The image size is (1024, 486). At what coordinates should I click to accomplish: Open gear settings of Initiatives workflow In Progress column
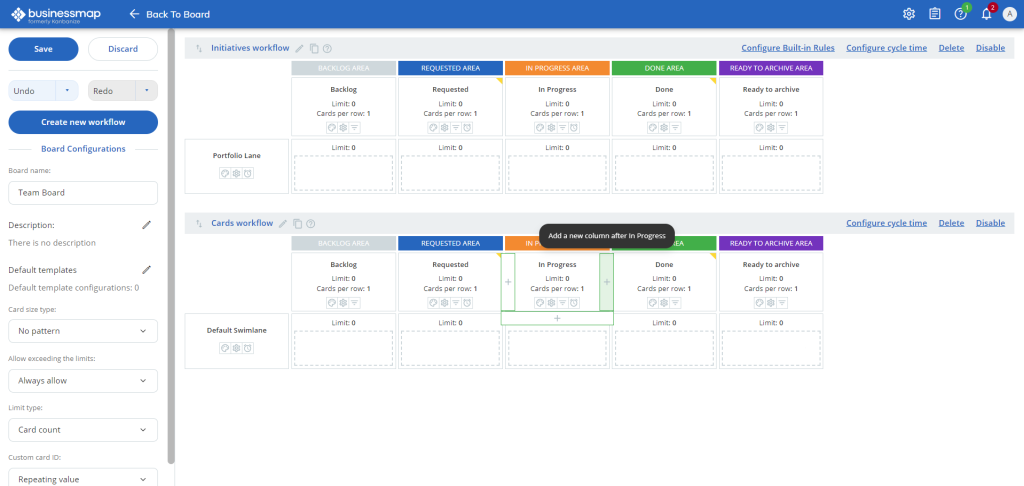[551, 128]
